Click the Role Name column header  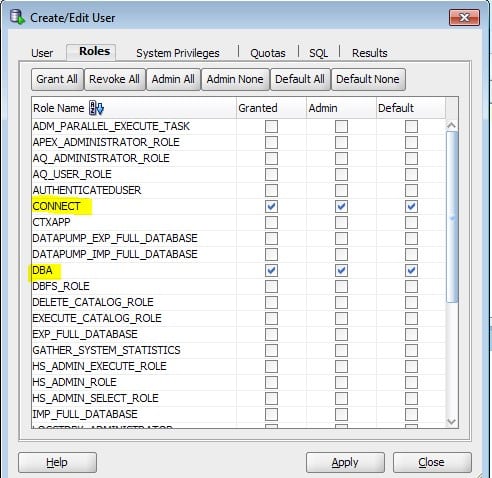tap(134, 108)
